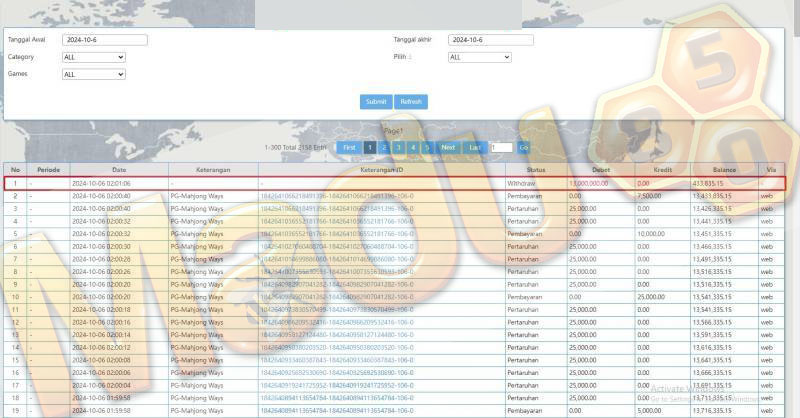
Task: Click the Go button beside page input
Action: click(x=523, y=147)
